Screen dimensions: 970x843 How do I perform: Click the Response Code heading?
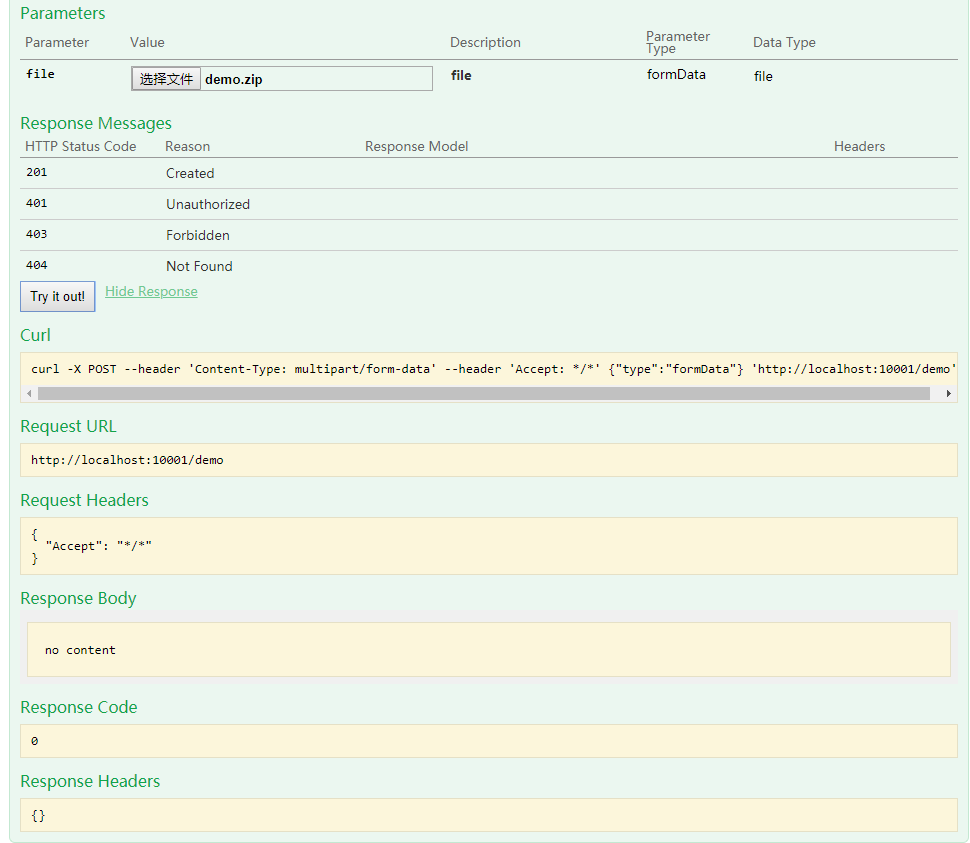pyautogui.click(x=79, y=707)
